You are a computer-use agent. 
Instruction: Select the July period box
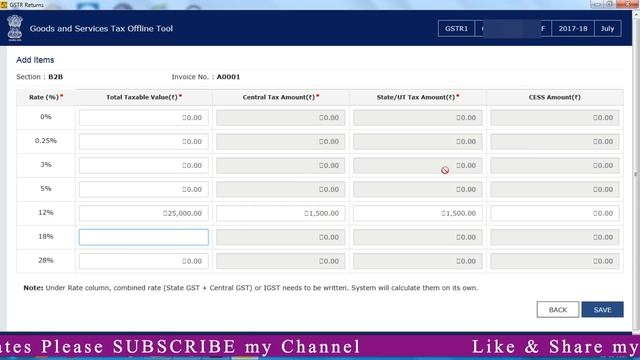[x=607, y=29]
